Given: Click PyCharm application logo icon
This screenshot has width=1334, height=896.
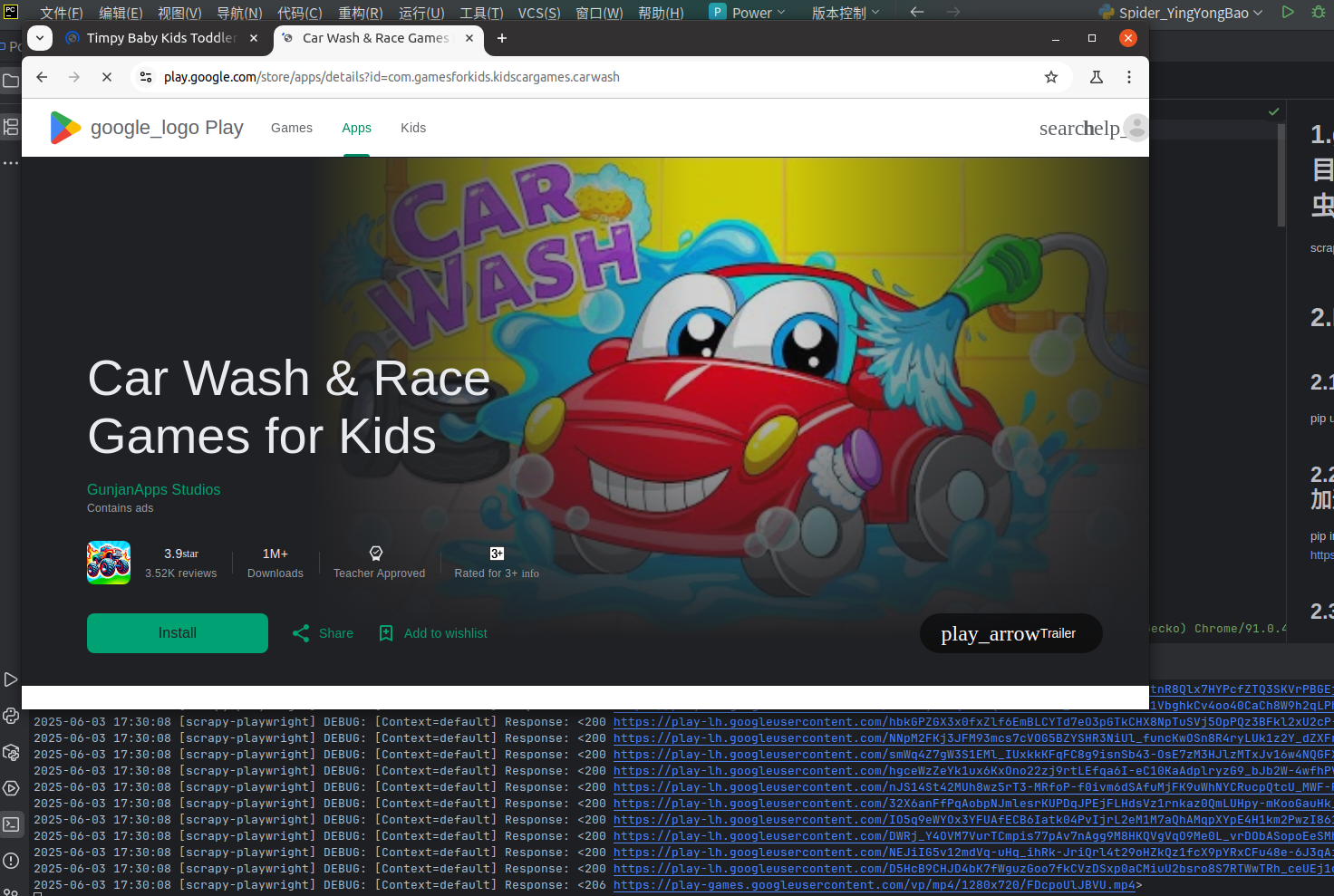Looking at the screenshot, I should (x=11, y=12).
